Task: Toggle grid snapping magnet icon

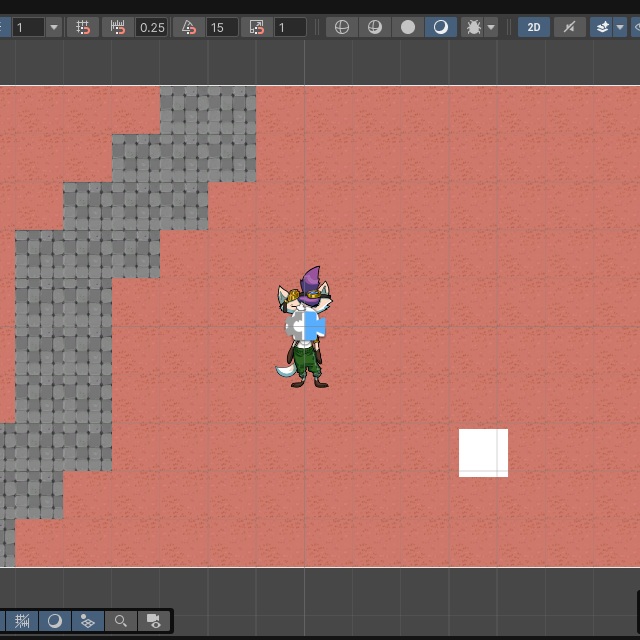Action: pos(83,27)
